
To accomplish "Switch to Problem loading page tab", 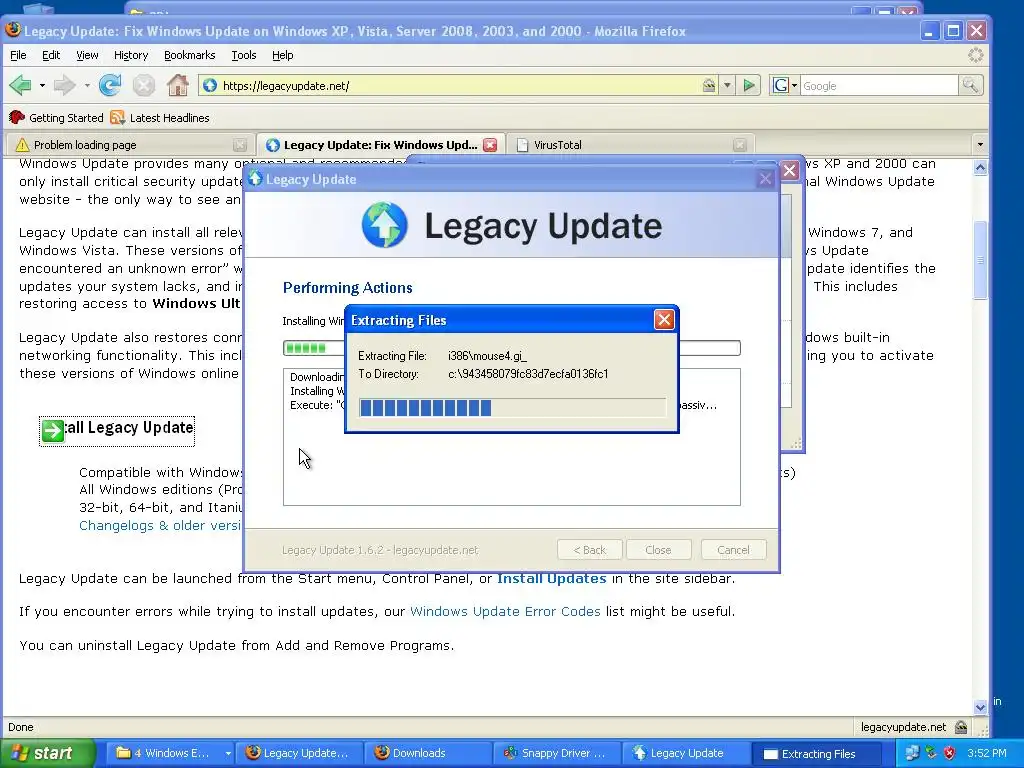I will pos(124,145).
